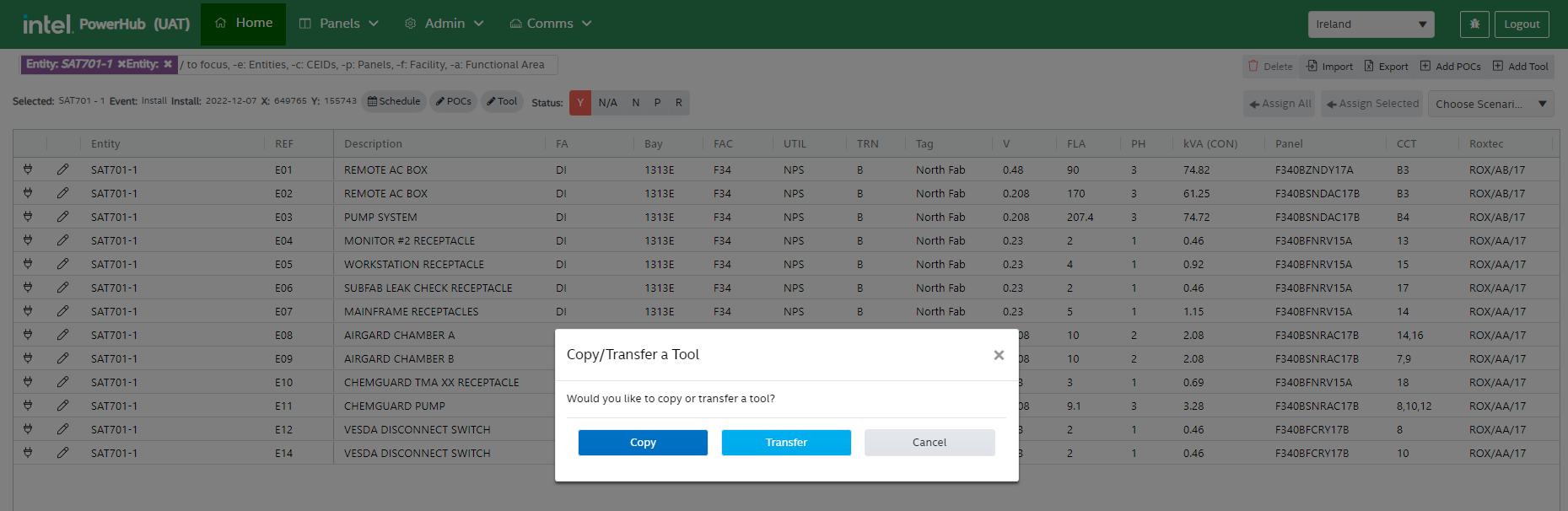Click the Import file icon button
1568x511 pixels.
(x=1329, y=66)
